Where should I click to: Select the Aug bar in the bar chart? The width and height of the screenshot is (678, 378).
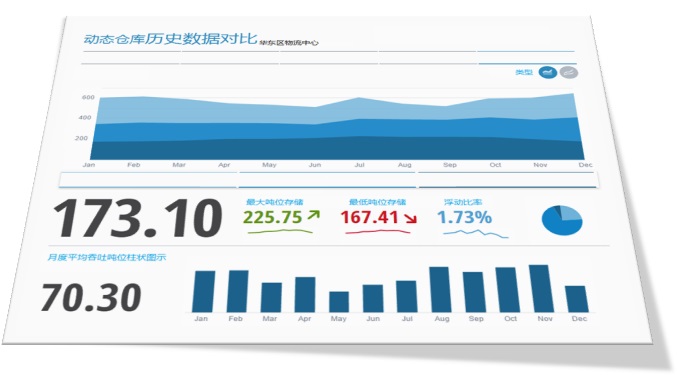(x=440, y=289)
